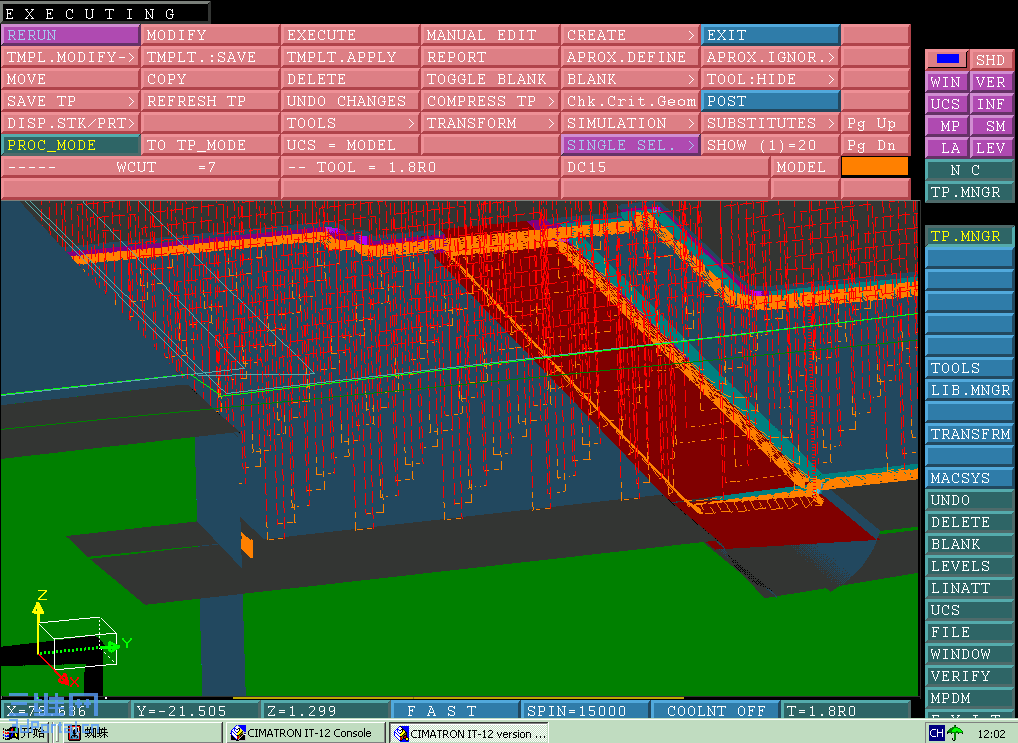
Task: Click the SM shortcut button
Action: (991, 126)
